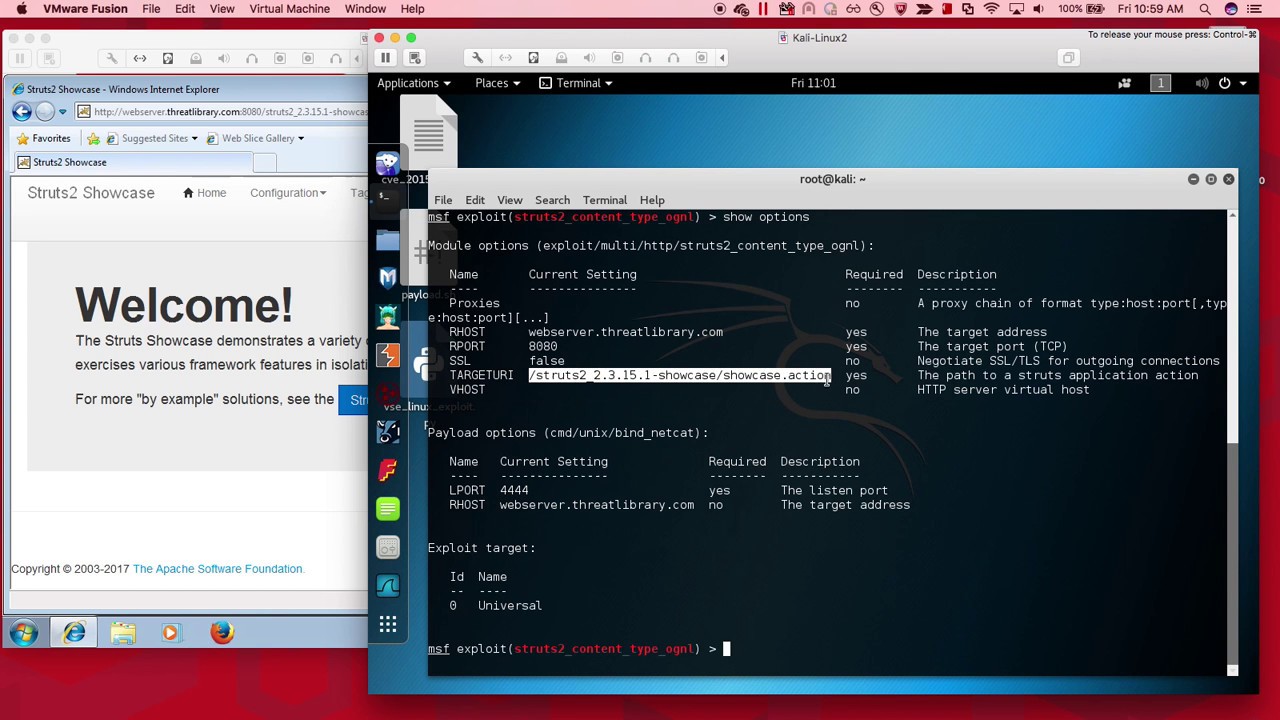Open the Terminal app menu in Kali top bar
Image resolution: width=1280 pixels, height=720 pixels.
(x=576, y=83)
